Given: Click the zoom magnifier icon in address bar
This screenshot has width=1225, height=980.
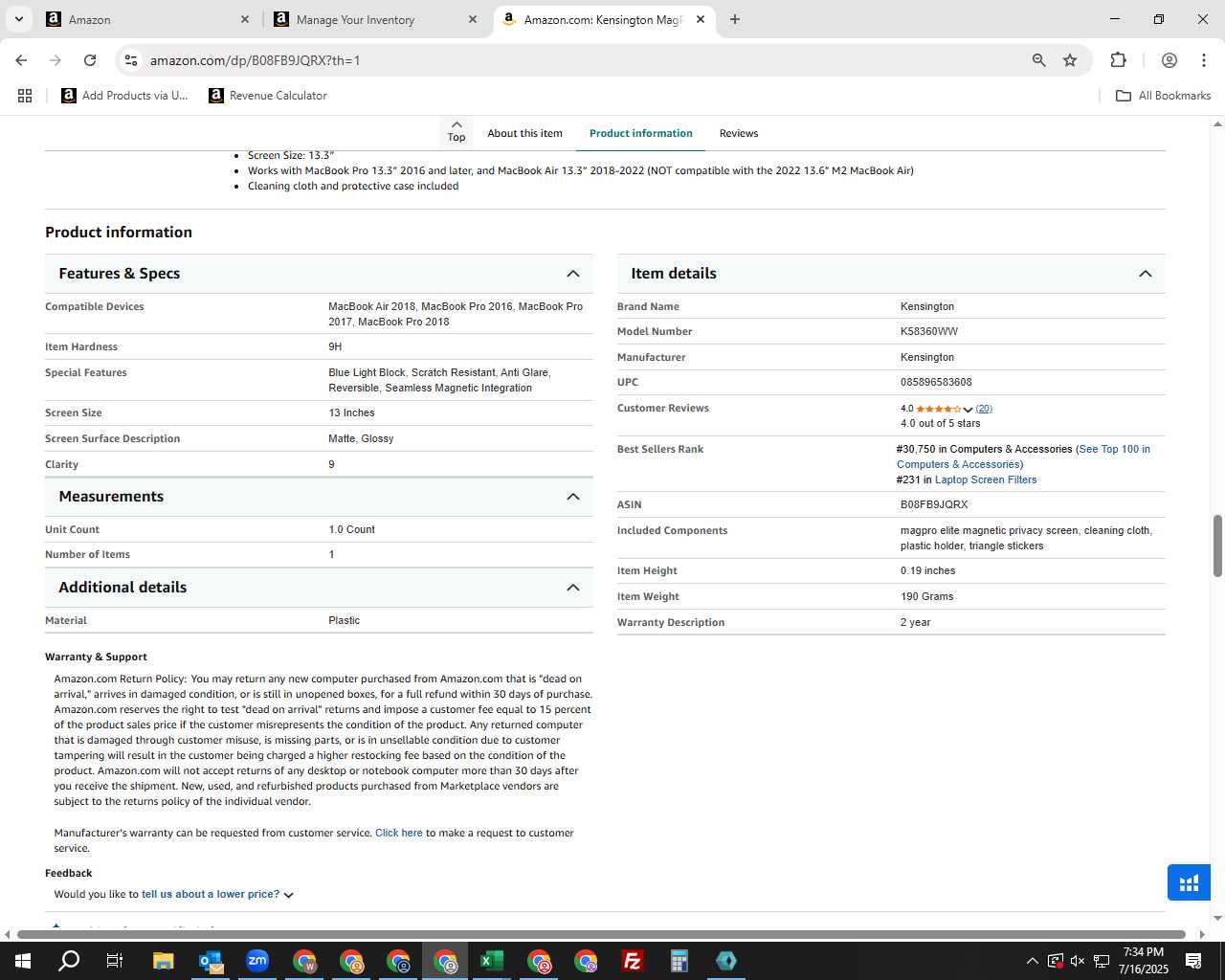Looking at the screenshot, I should pos(1039,60).
